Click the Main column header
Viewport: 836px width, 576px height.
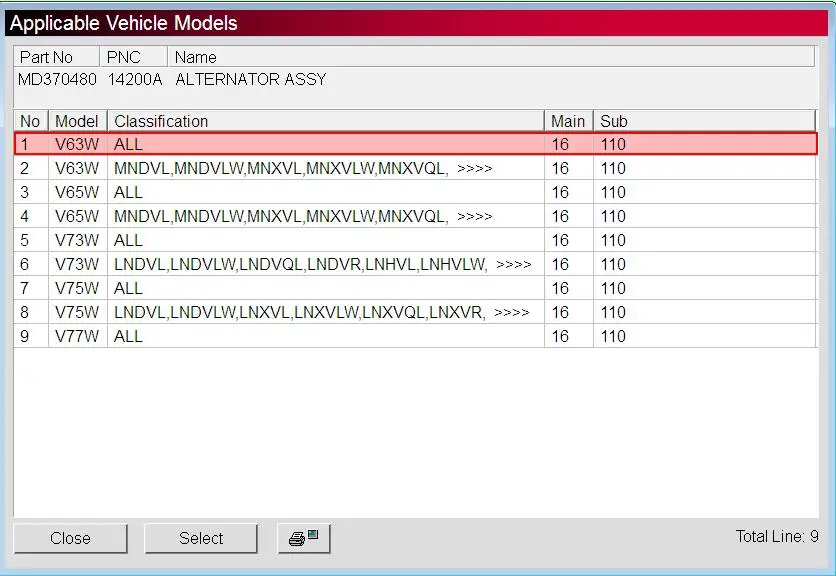point(569,121)
